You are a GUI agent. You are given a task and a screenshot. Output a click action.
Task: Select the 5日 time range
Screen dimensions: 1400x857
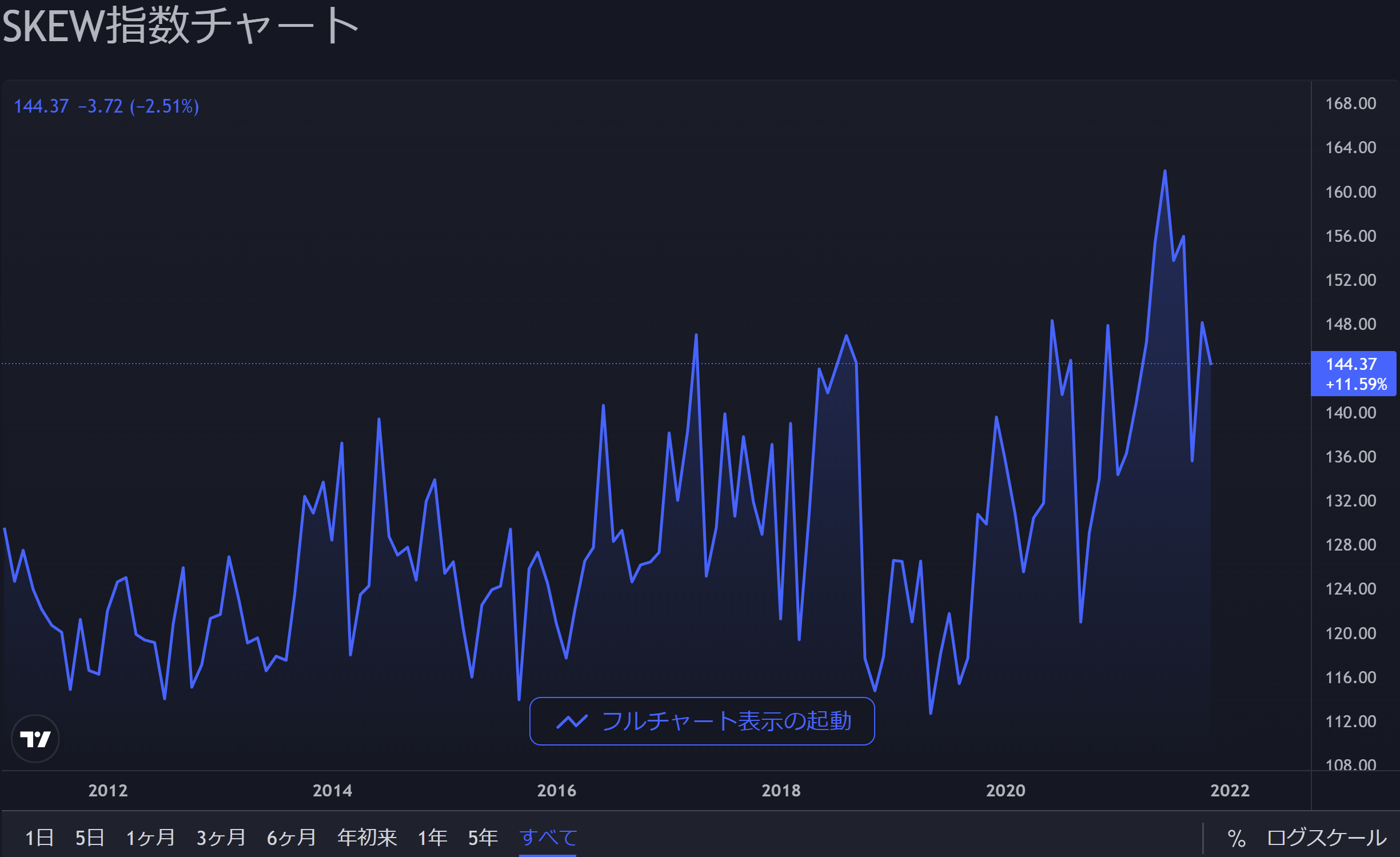90,838
